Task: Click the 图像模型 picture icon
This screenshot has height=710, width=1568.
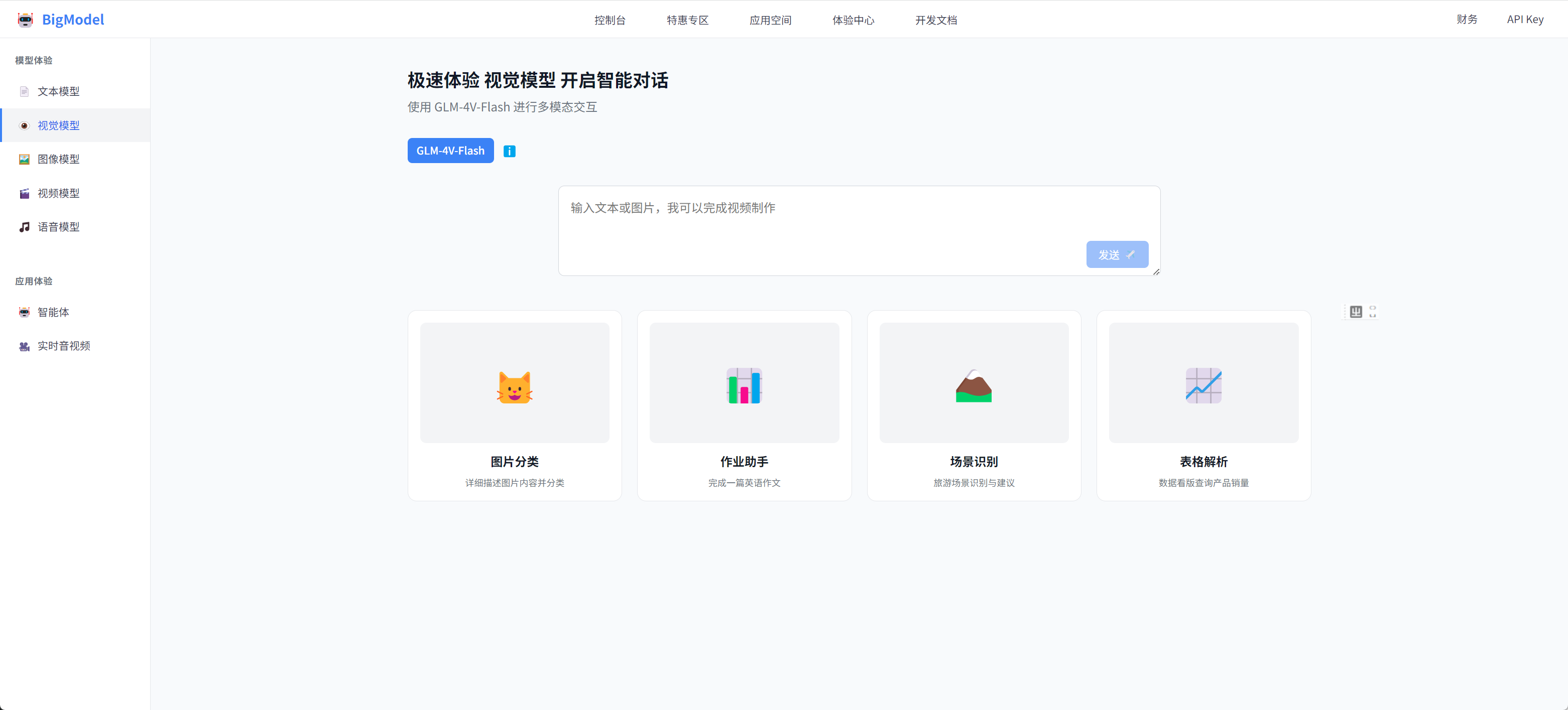Action: [24, 160]
